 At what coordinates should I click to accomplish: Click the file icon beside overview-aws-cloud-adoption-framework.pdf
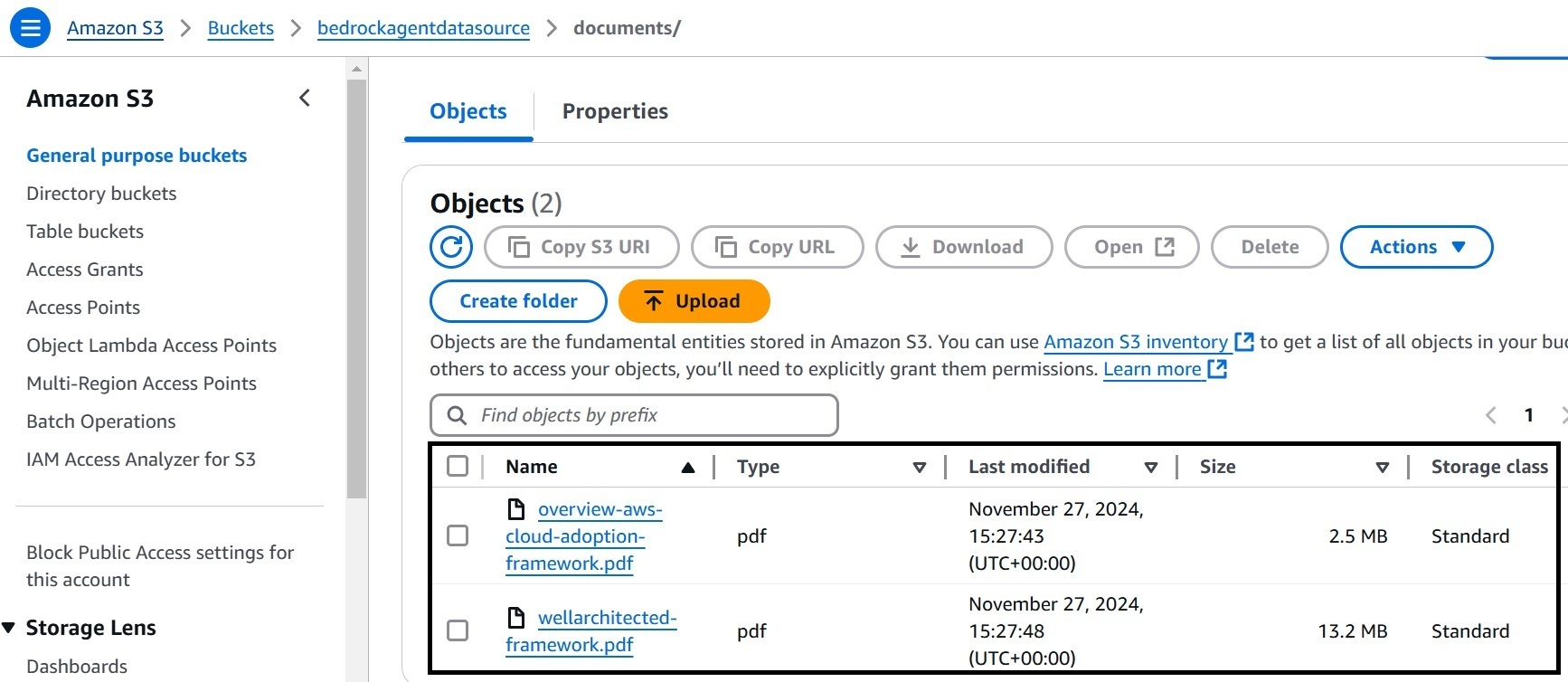[516, 509]
